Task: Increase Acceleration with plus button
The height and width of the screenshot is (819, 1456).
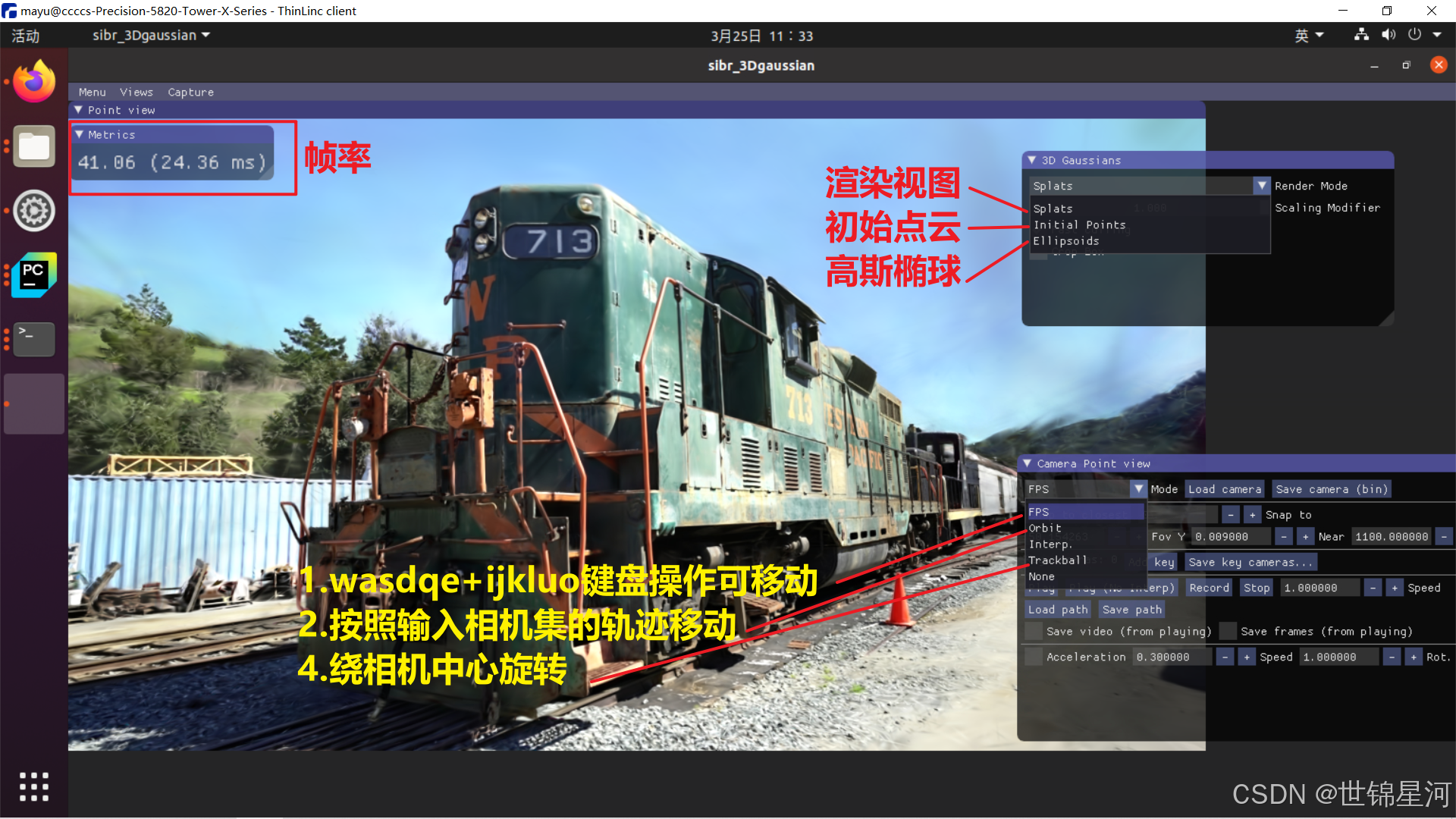Action: pos(1247,657)
